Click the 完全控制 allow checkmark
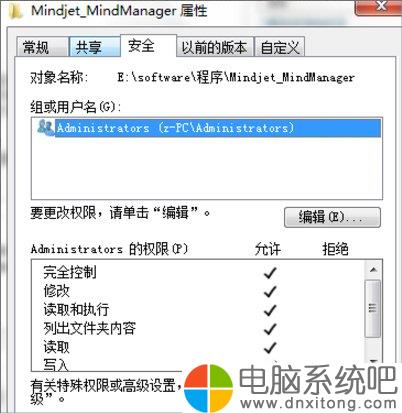The height and width of the screenshot is (413, 402). tap(270, 273)
